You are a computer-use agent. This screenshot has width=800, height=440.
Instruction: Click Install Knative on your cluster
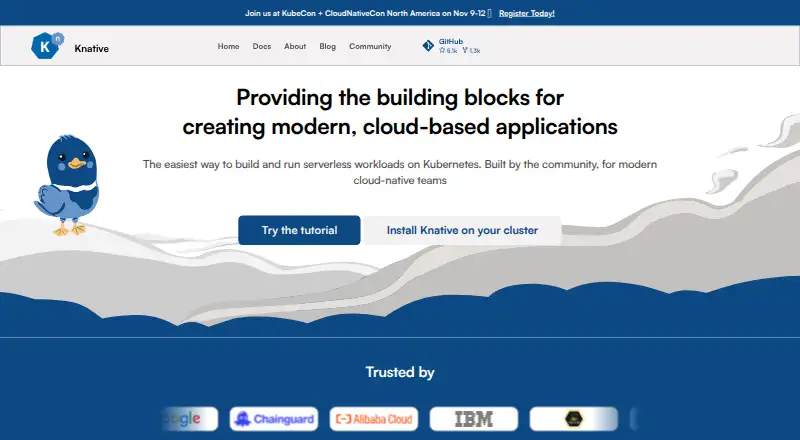pos(462,230)
